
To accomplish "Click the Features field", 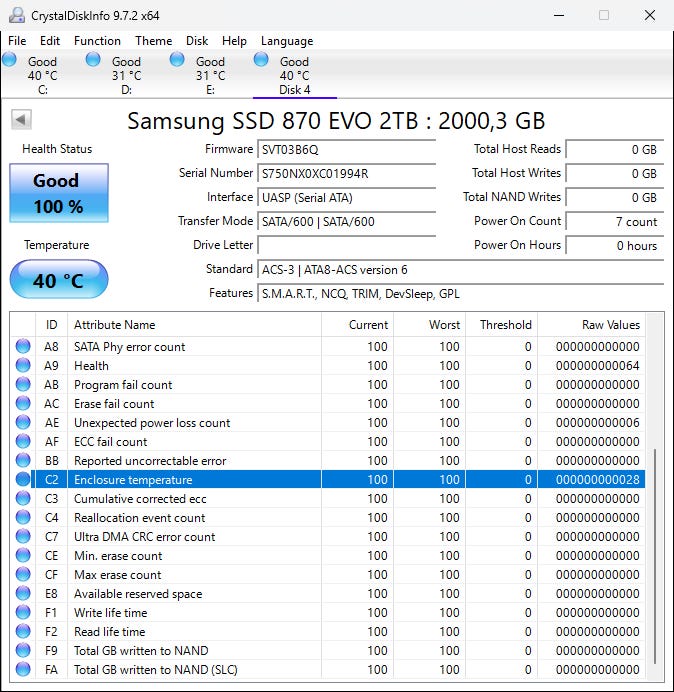I will click(460, 293).
